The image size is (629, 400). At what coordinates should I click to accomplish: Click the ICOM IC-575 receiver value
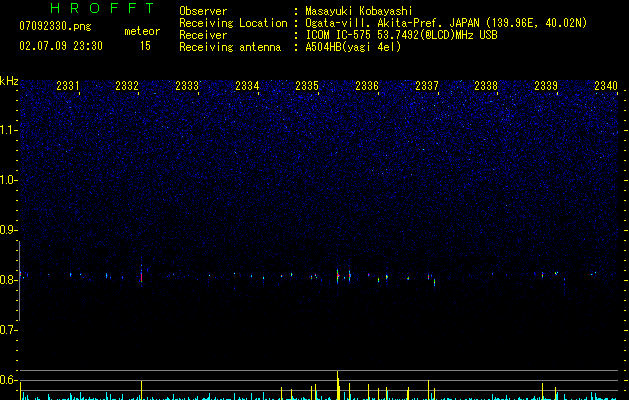401,35
